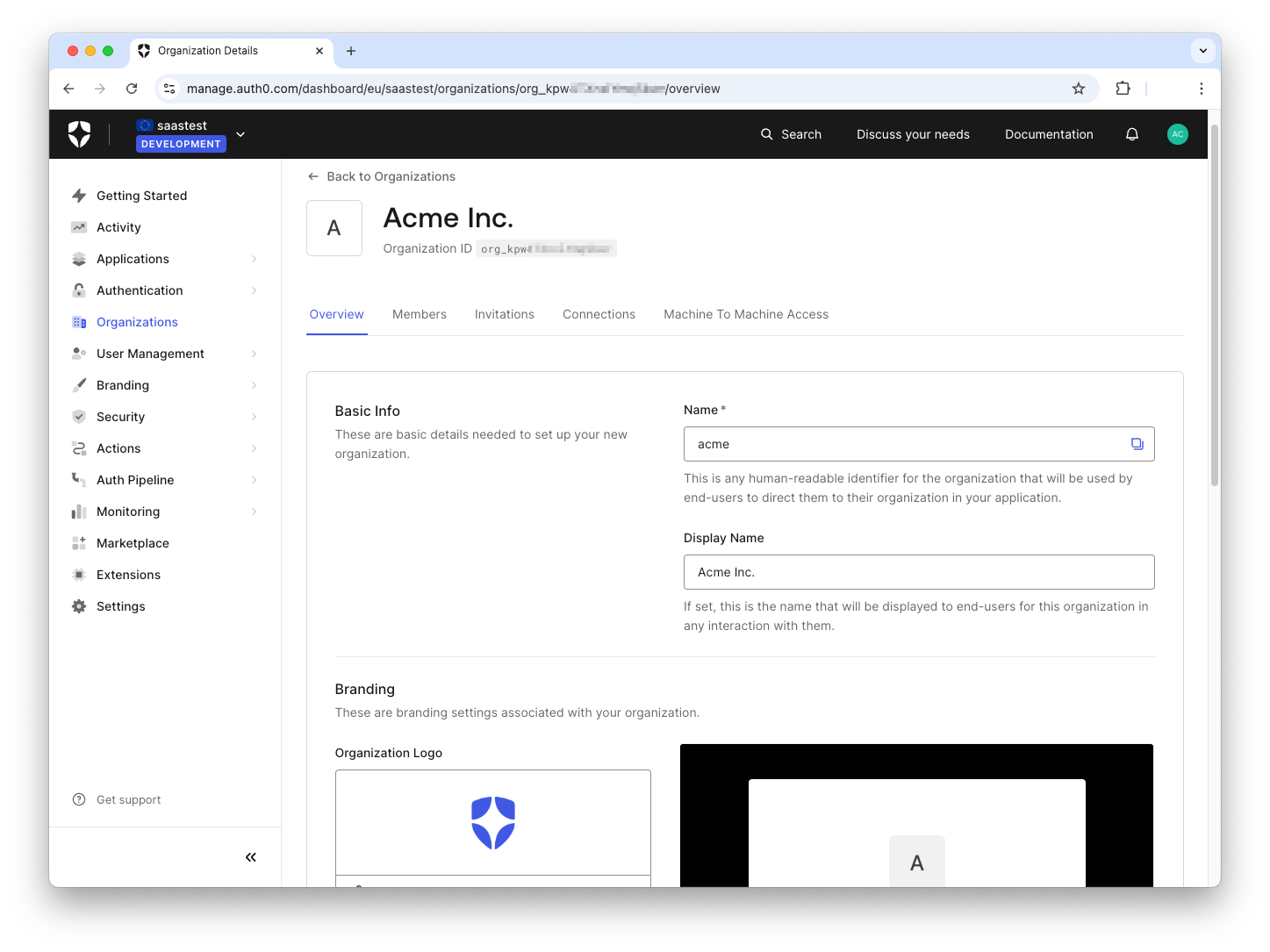Click the search magnifier icon
The width and height of the screenshot is (1270, 952).
point(767,134)
